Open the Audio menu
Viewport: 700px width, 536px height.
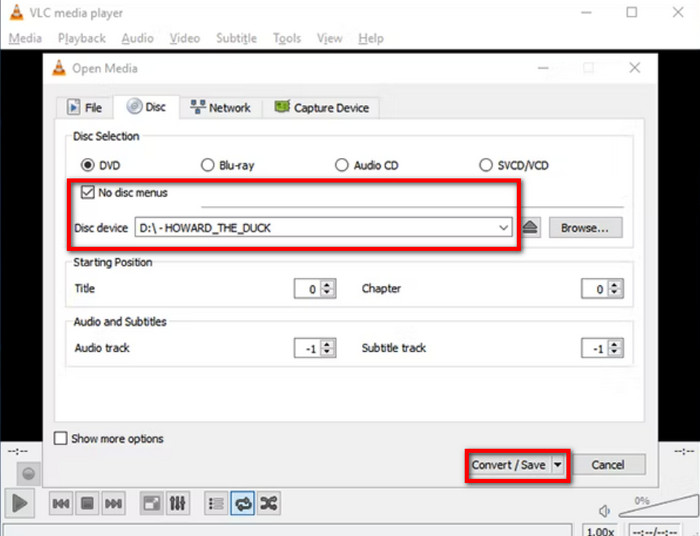(x=138, y=38)
